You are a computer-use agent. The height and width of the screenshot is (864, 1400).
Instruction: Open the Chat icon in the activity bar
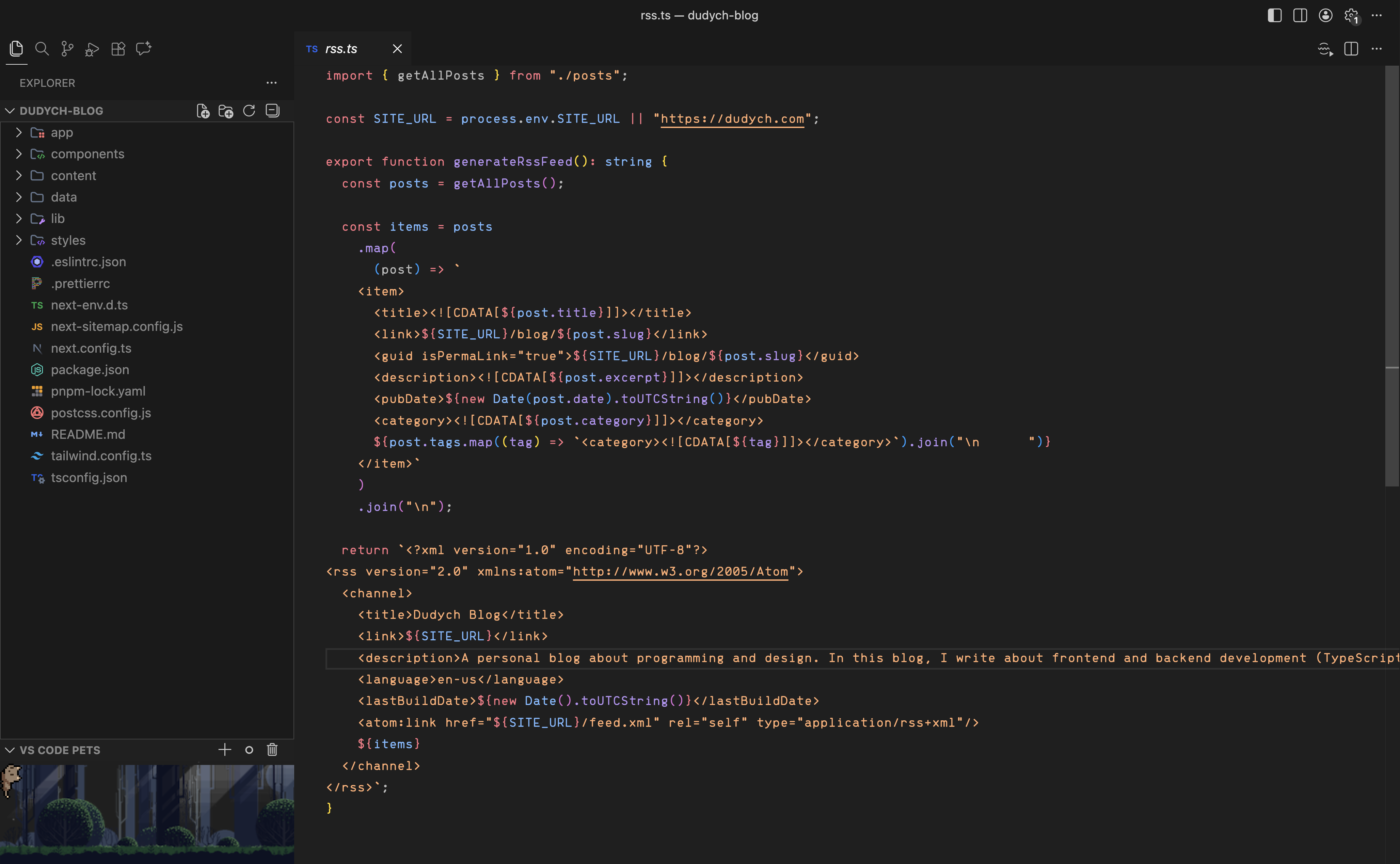tap(143, 49)
